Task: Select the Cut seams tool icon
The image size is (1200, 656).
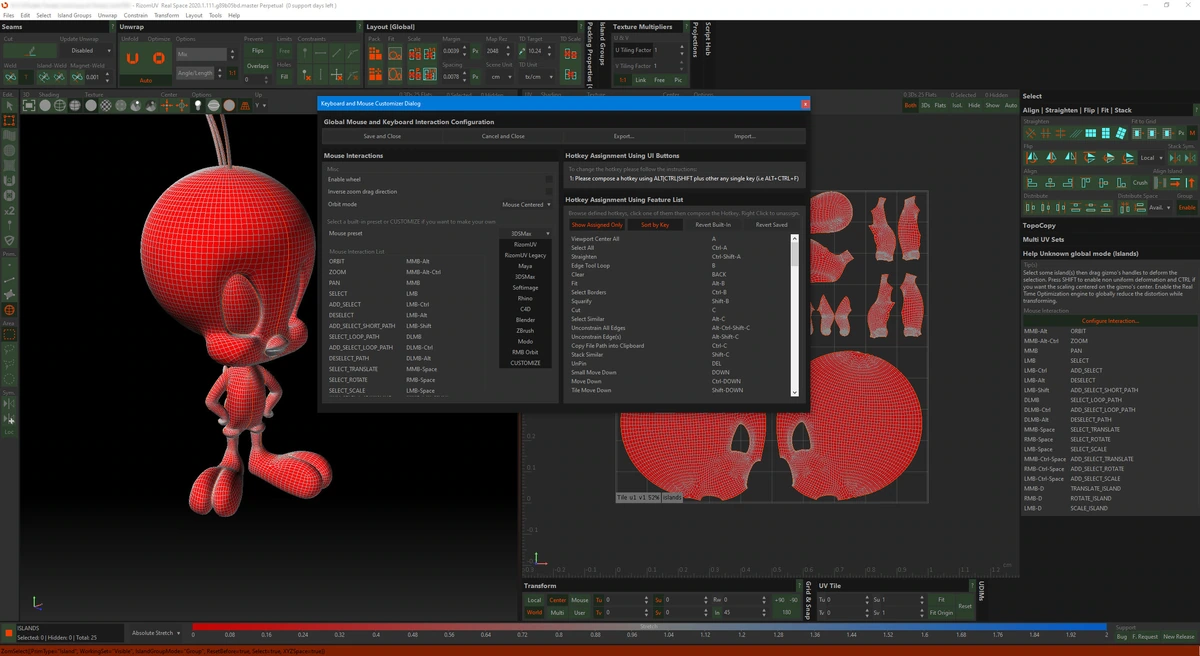Action: point(31,51)
